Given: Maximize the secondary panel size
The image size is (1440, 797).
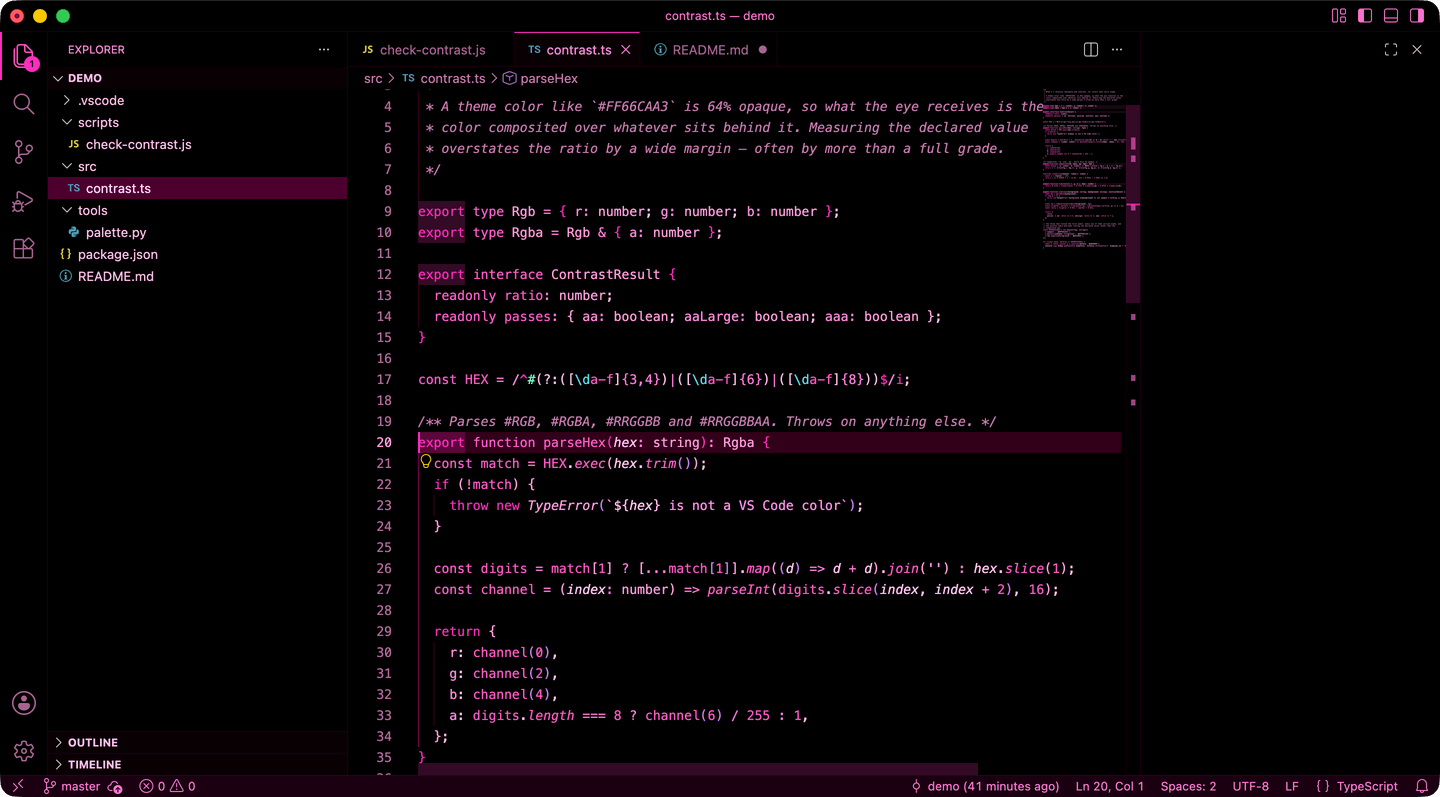Looking at the screenshot, I should point(1391,49).
